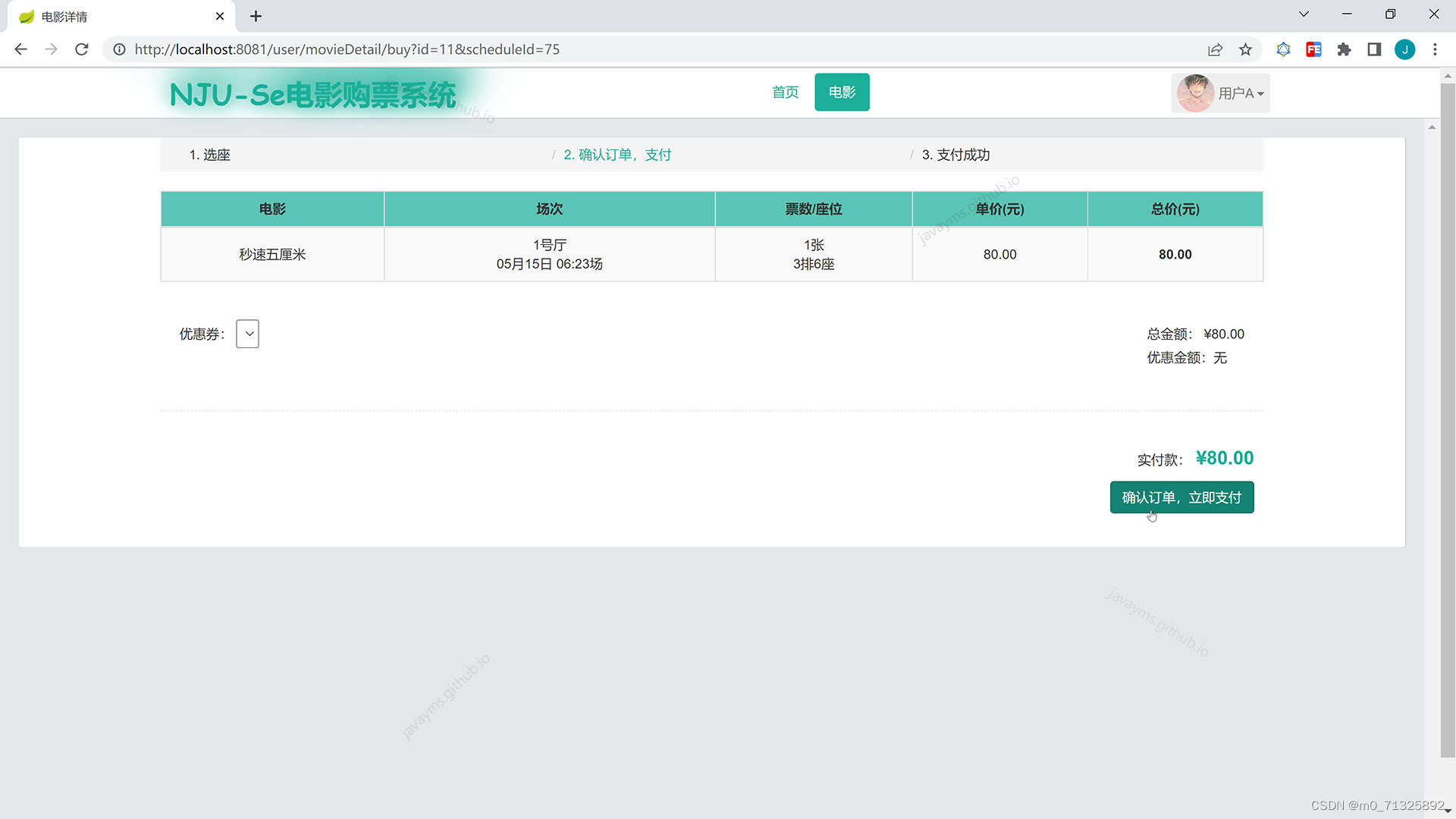Image resolution: width=1456 pixels, height=819 pixels.
Task: Click the site information icon
Action: (119, 49)
